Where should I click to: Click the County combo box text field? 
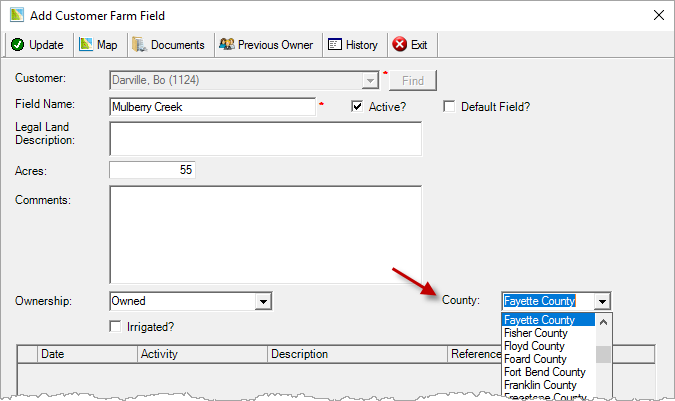pos(548,301)
